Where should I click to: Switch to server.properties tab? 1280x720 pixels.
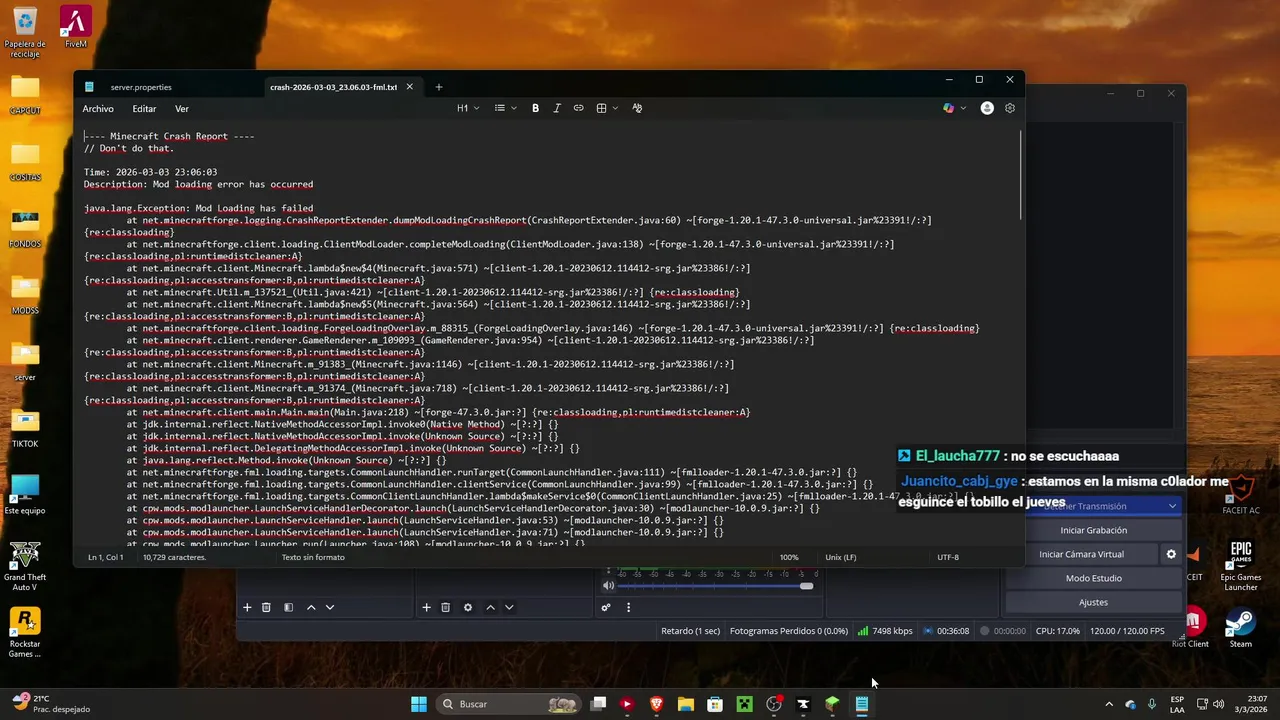[141, 87]
